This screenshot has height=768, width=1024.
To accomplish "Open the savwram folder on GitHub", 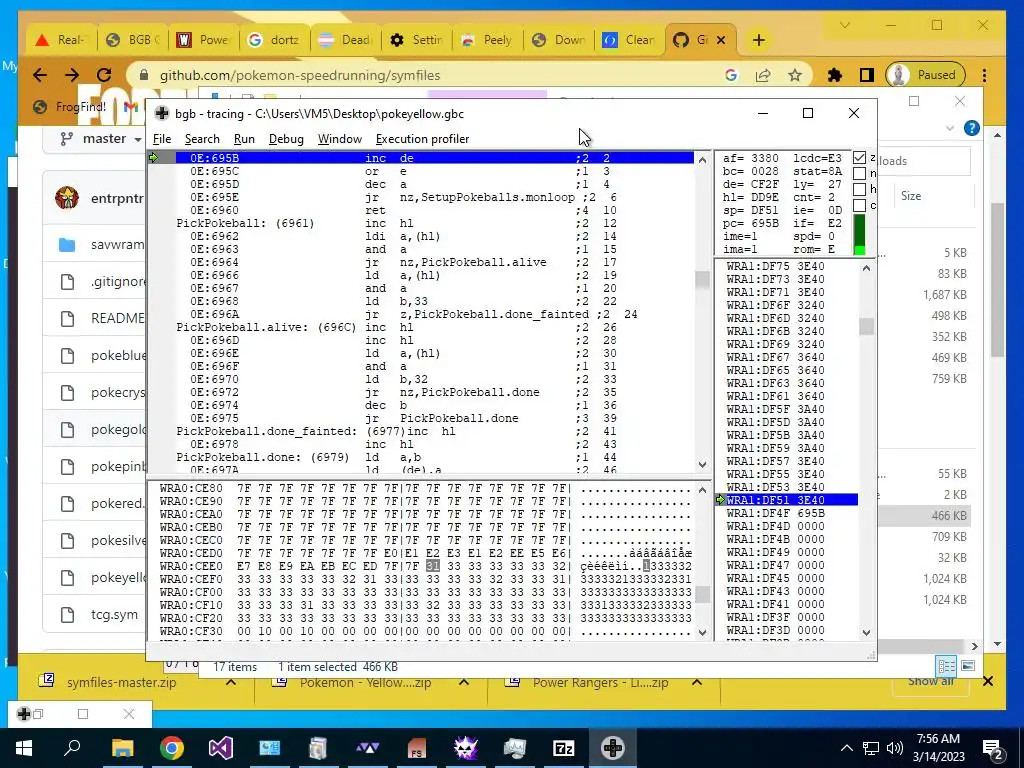I will tap(118, 244).
